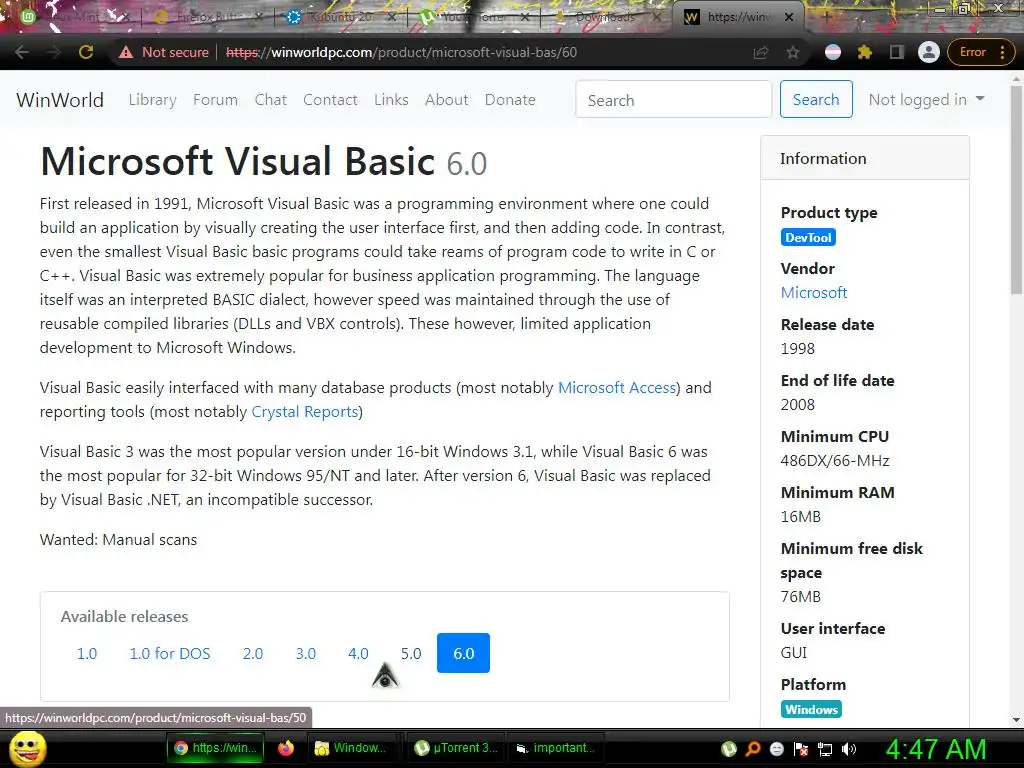The image size is (1024, 768).
Task: Select the 1.0 release
Action: (86, 653)
